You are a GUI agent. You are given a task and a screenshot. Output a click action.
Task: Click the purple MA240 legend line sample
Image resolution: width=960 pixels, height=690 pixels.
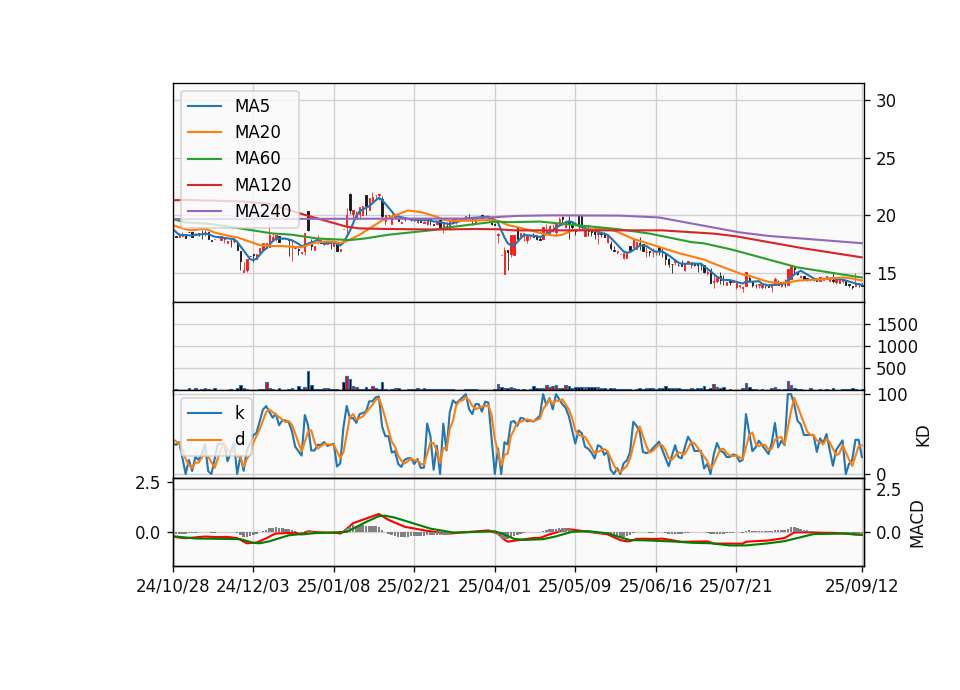coord(204,211)
